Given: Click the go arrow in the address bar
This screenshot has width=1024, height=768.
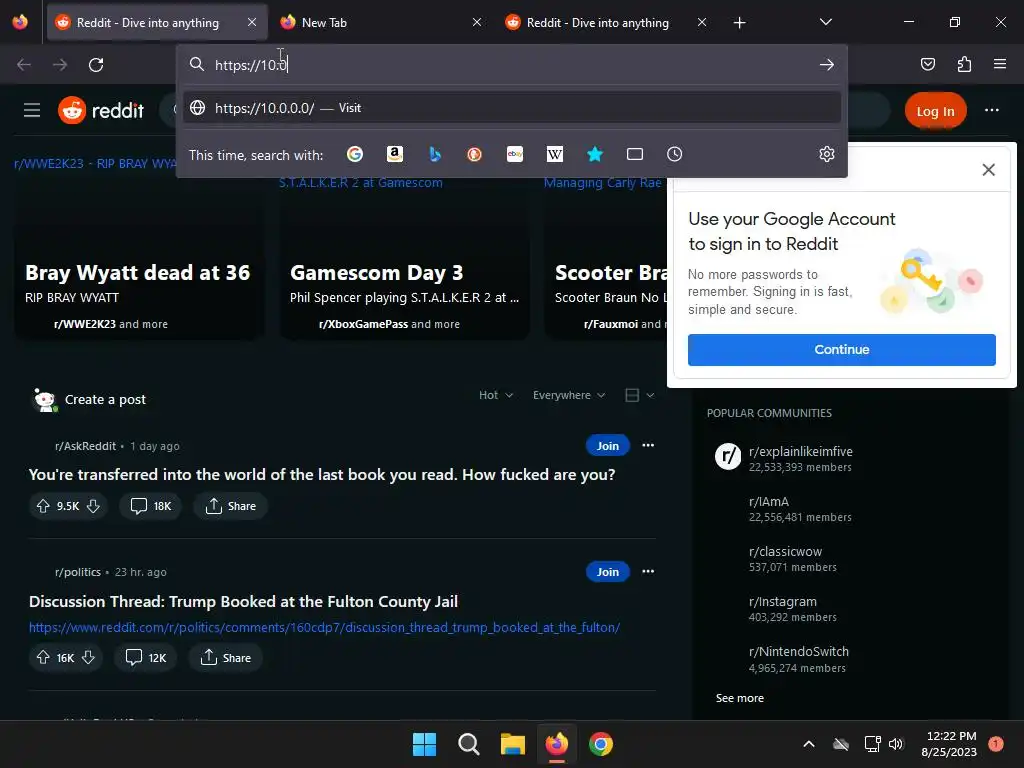Looking at the screenshot, I should click(x=827, y=65).
